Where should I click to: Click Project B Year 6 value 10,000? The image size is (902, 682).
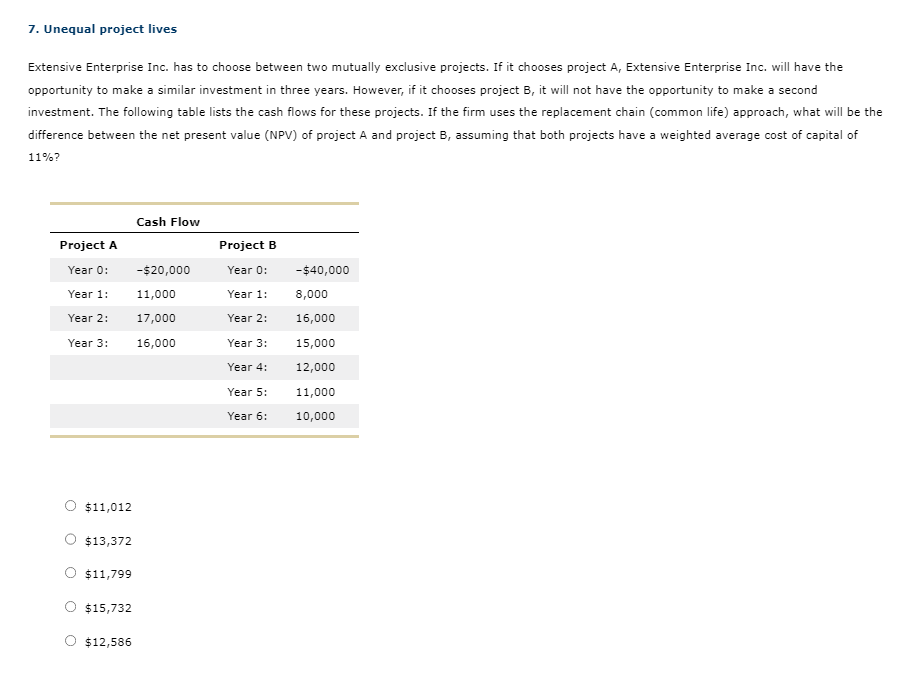click(315, 416)
